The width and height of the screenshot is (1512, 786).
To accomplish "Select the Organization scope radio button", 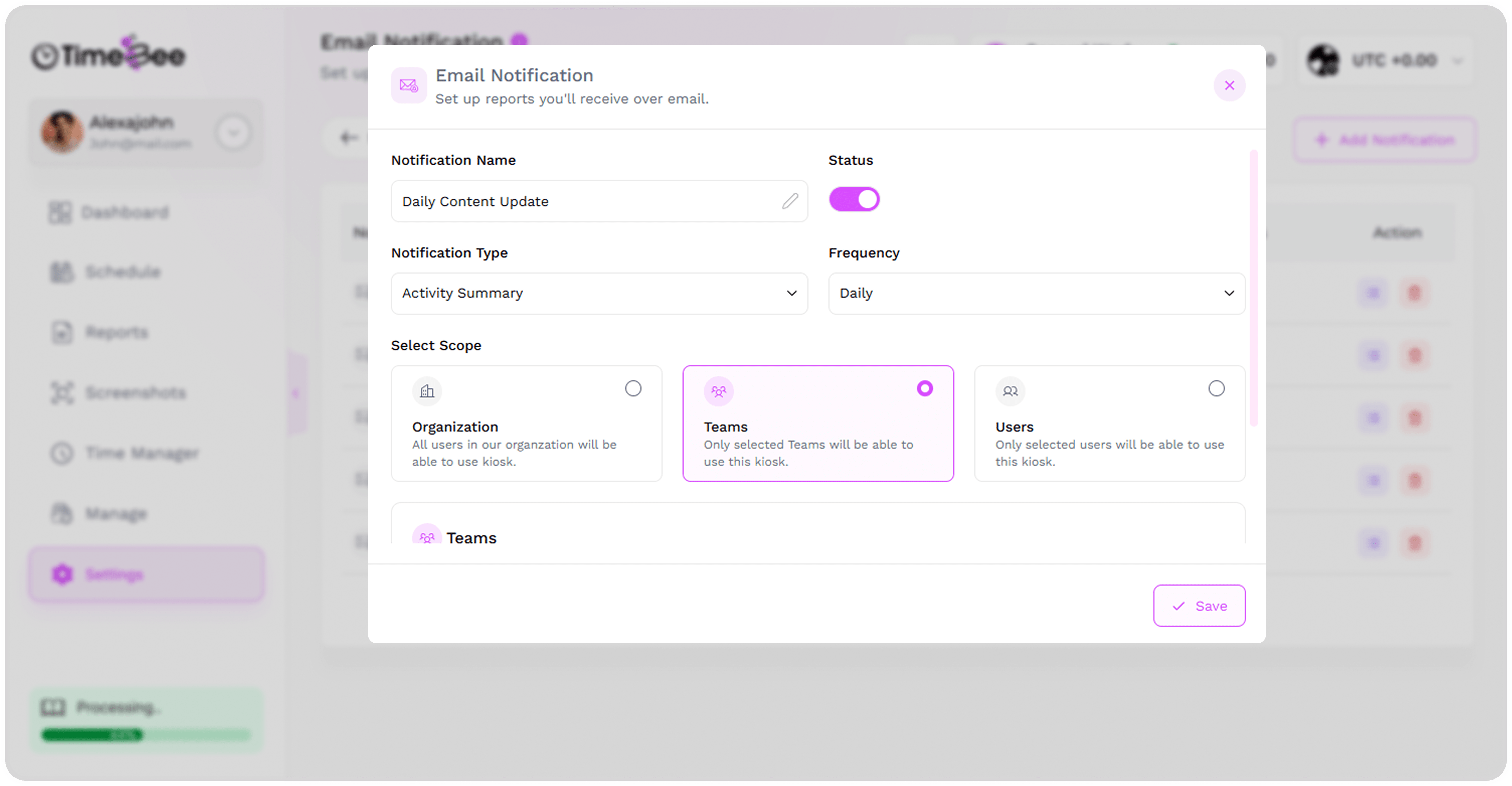I will click(633, 388).
